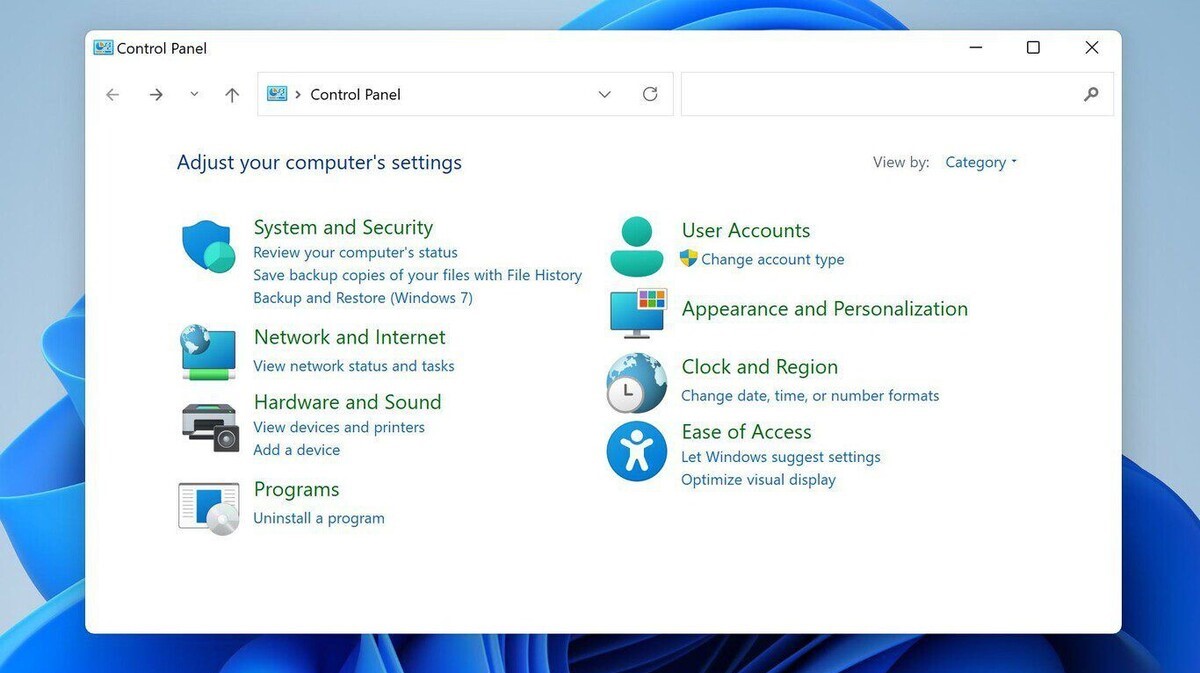Click the refresh button in address bar

(x=650, y=94)
